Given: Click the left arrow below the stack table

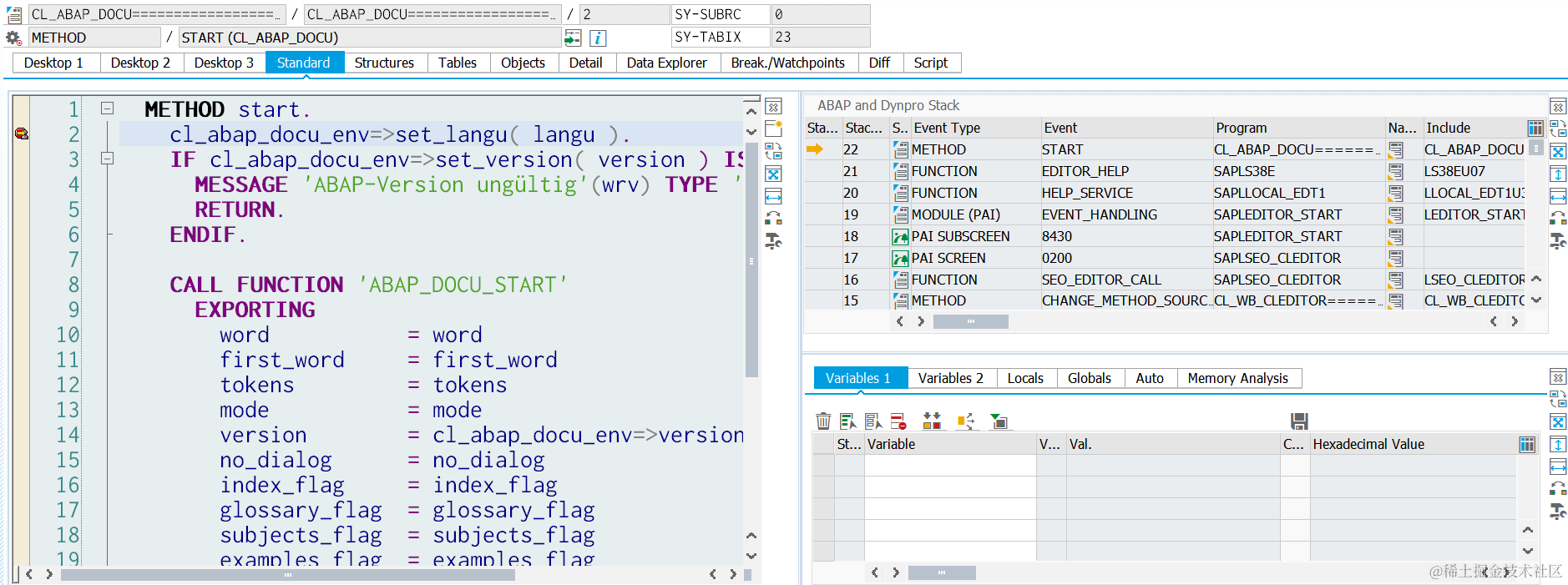Looking at the screenshot, I should pyautogui.click(x=899, y=321).
